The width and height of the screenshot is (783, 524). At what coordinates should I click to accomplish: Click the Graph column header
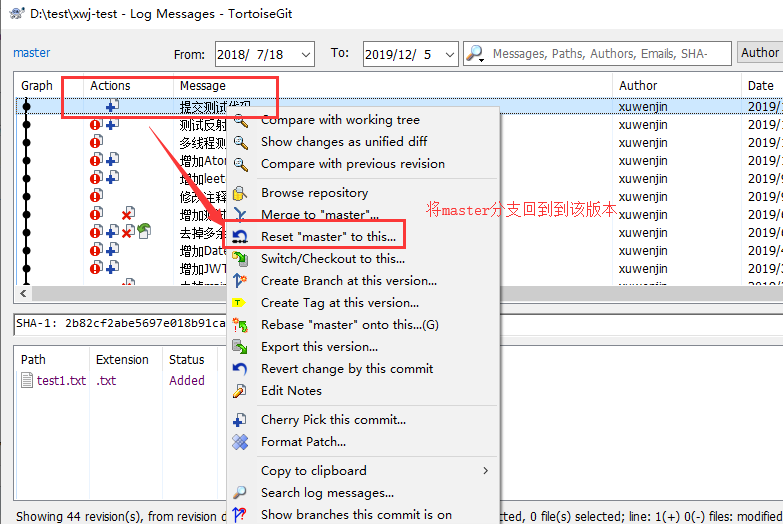coord(36,85)
